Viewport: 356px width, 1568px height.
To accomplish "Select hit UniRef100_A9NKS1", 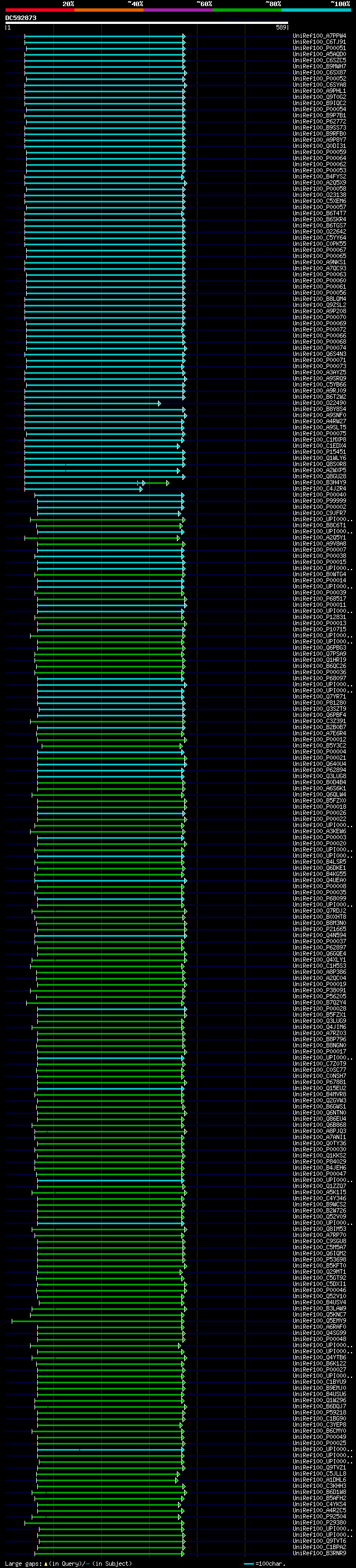I will (x=319, y=263).
